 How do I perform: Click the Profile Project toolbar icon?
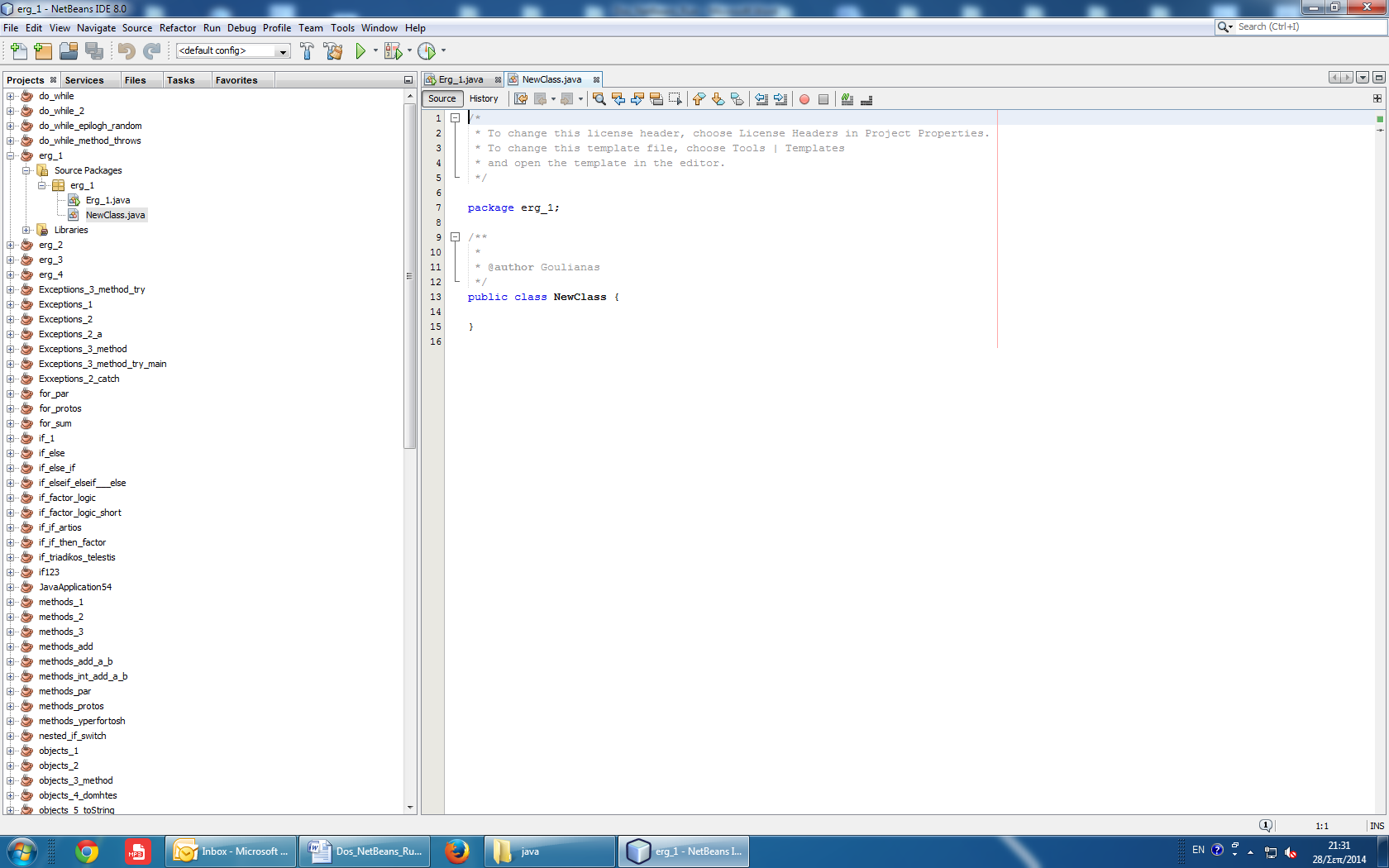tap(427, 51)
